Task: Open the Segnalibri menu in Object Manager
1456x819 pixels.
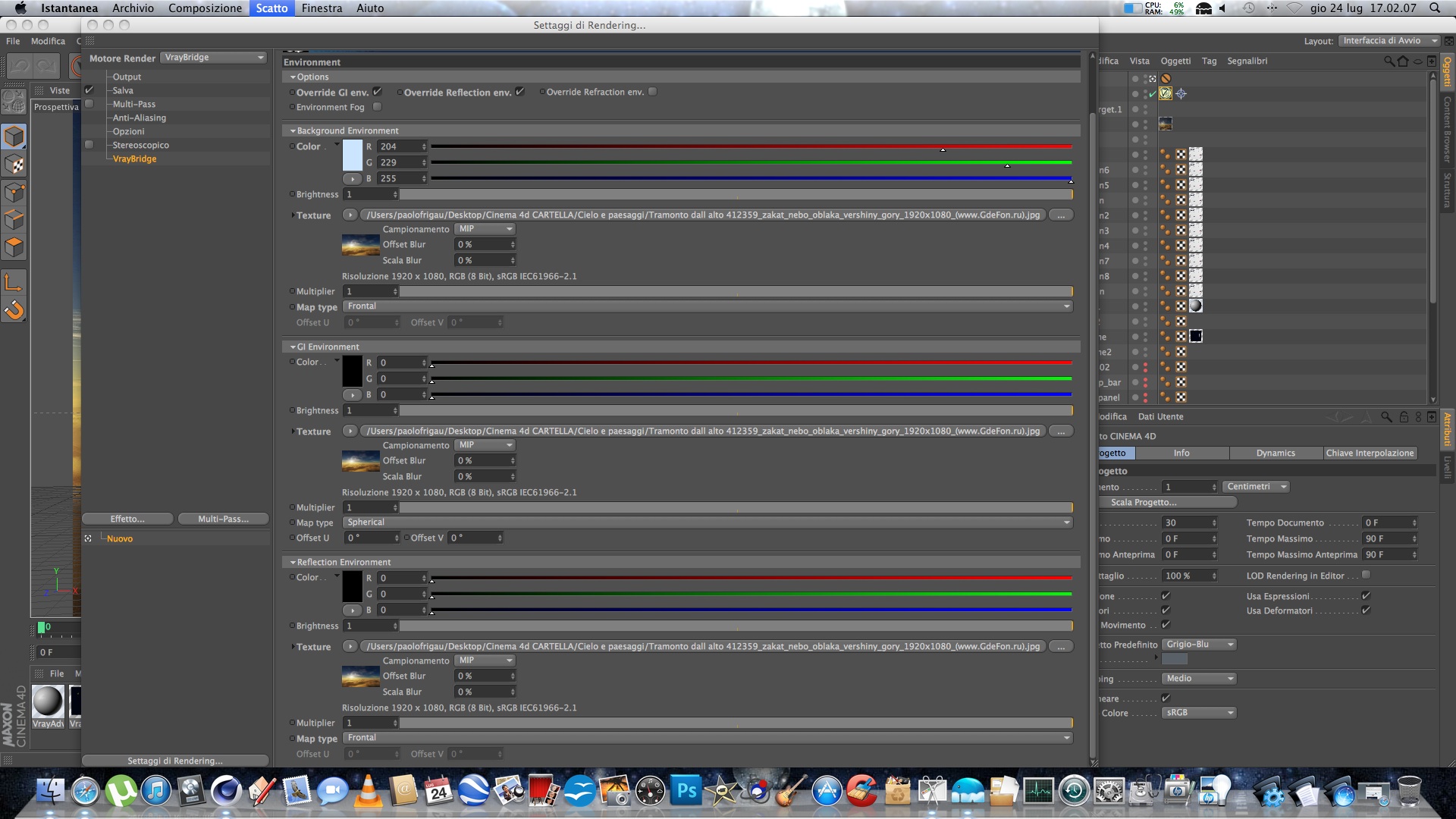Action: (1247, 61)
